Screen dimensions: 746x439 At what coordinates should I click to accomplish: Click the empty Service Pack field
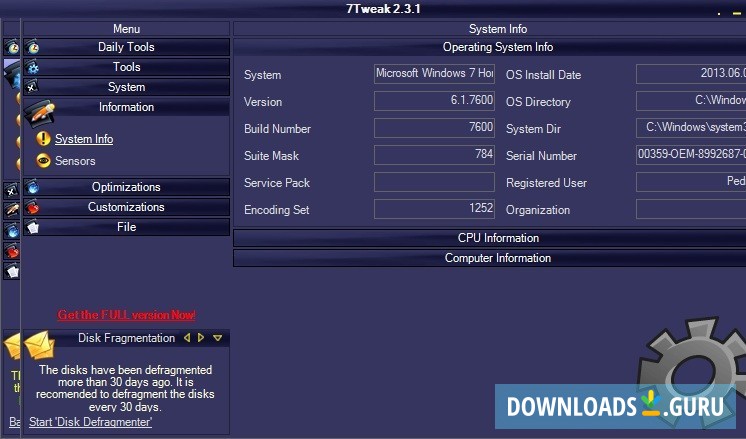click(434, 182)
